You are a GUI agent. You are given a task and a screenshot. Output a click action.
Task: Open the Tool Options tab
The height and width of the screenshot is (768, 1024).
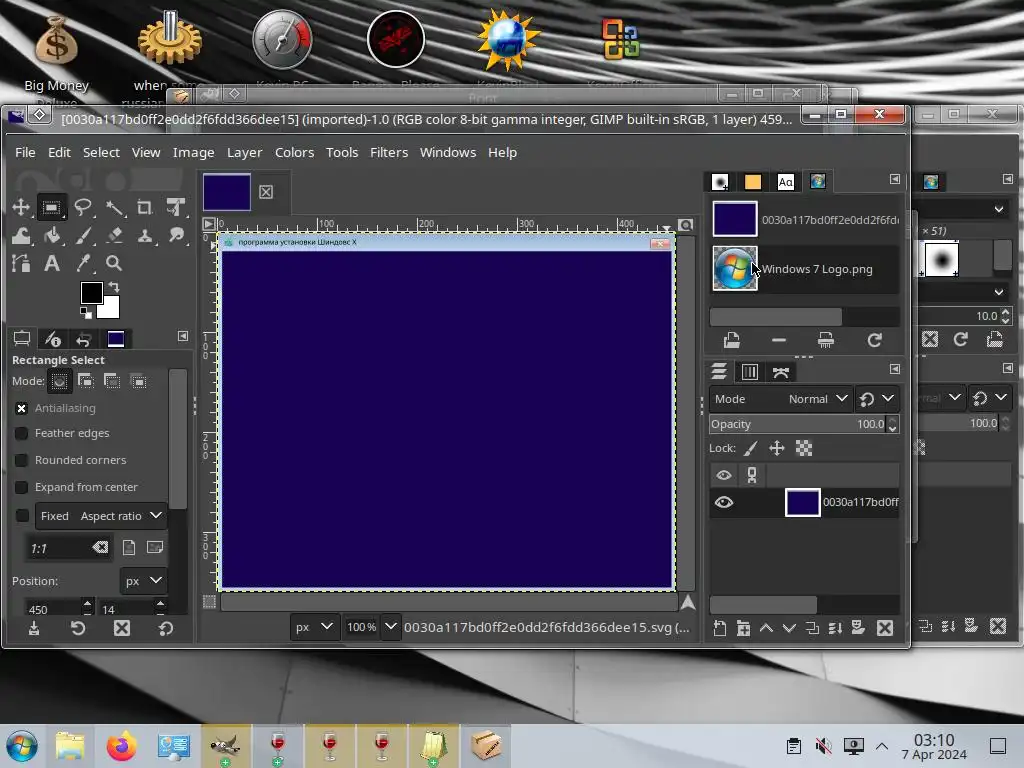(22, 338)
